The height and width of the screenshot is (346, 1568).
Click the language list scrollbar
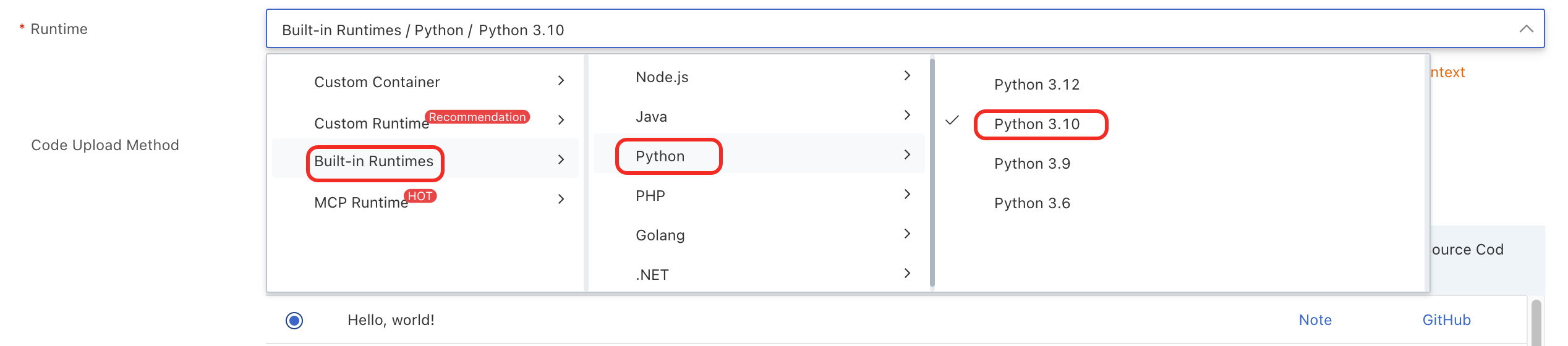pyautogui.click(x=932, y=173)
